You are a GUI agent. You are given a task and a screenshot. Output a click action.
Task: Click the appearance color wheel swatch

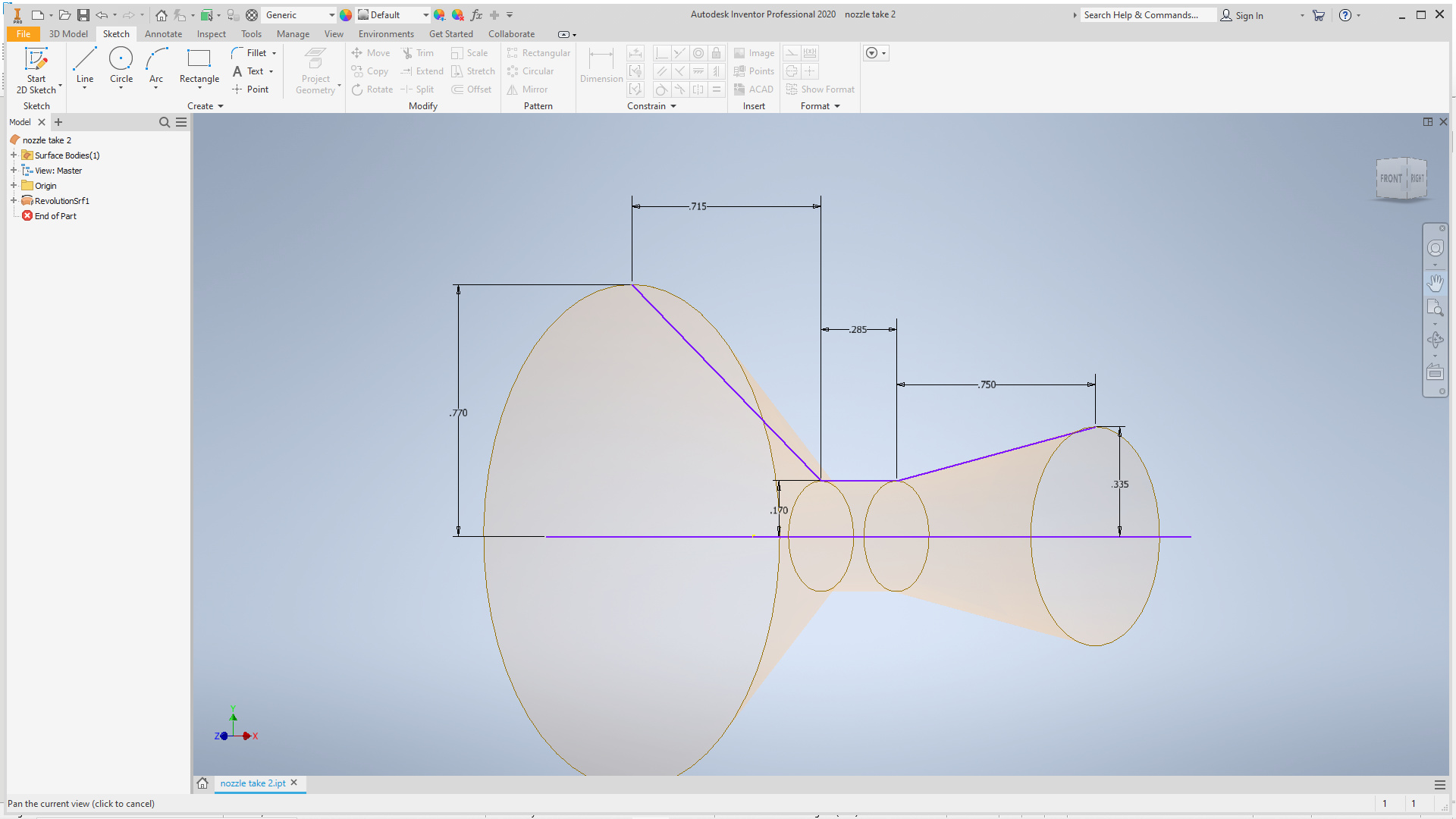pyautogui.click(x=346, y=15)
